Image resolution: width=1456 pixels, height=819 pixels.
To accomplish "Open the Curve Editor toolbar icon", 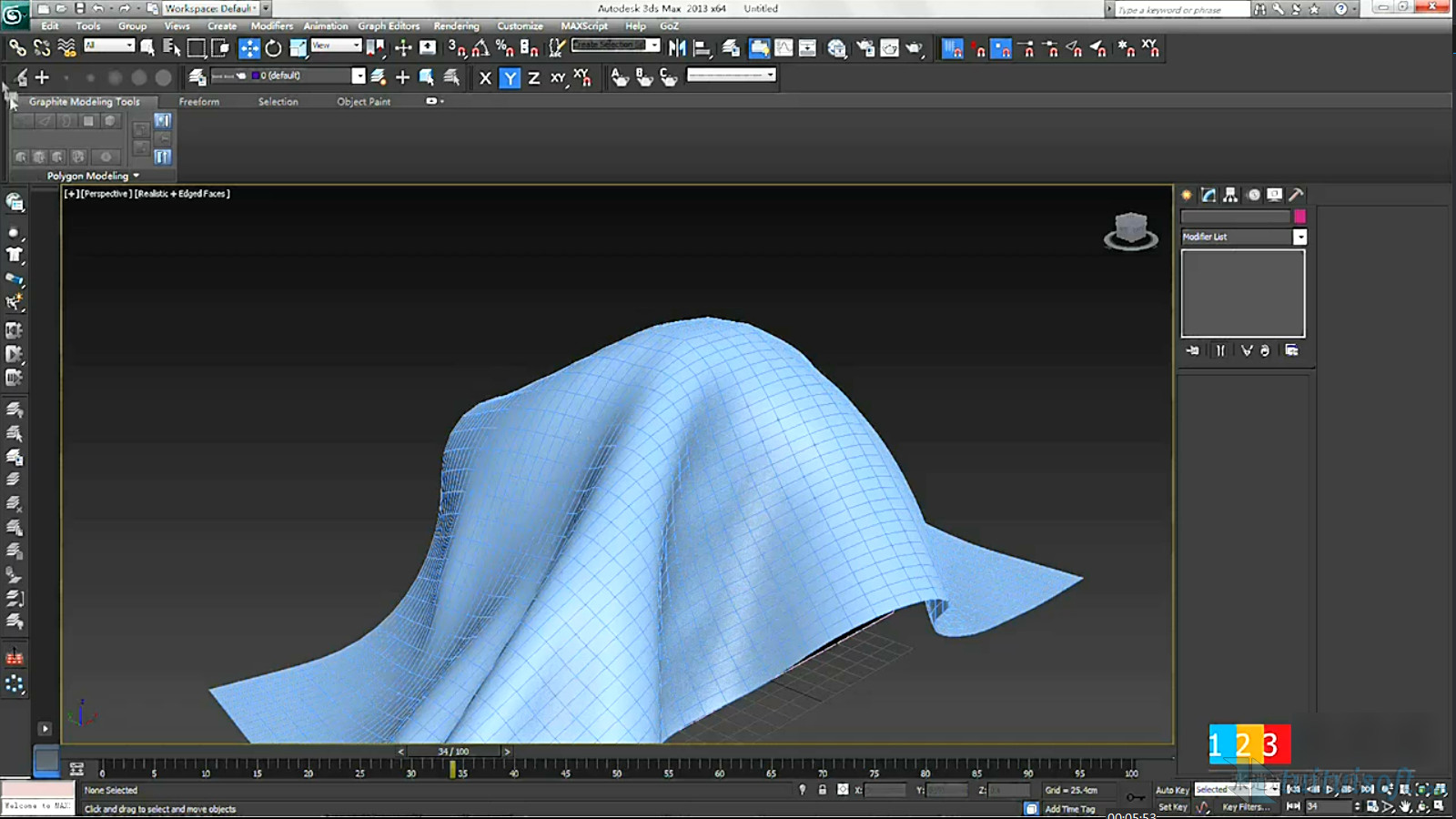I will point(784,48).
